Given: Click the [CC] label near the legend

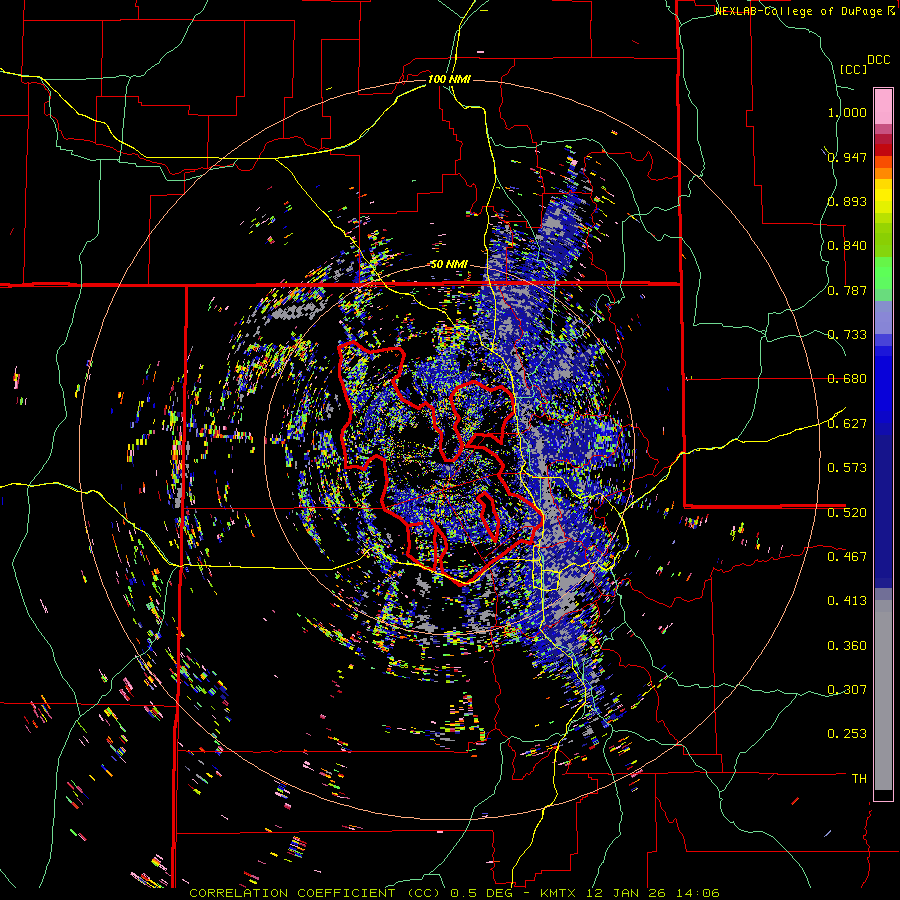Looking at the screenshot, I should pyautogui.click(x=853, y=69).
